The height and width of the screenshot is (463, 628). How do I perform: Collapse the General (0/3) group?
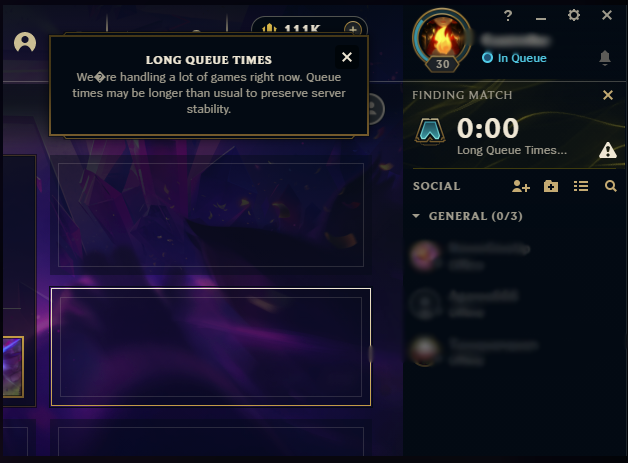(x=416, y=216)
